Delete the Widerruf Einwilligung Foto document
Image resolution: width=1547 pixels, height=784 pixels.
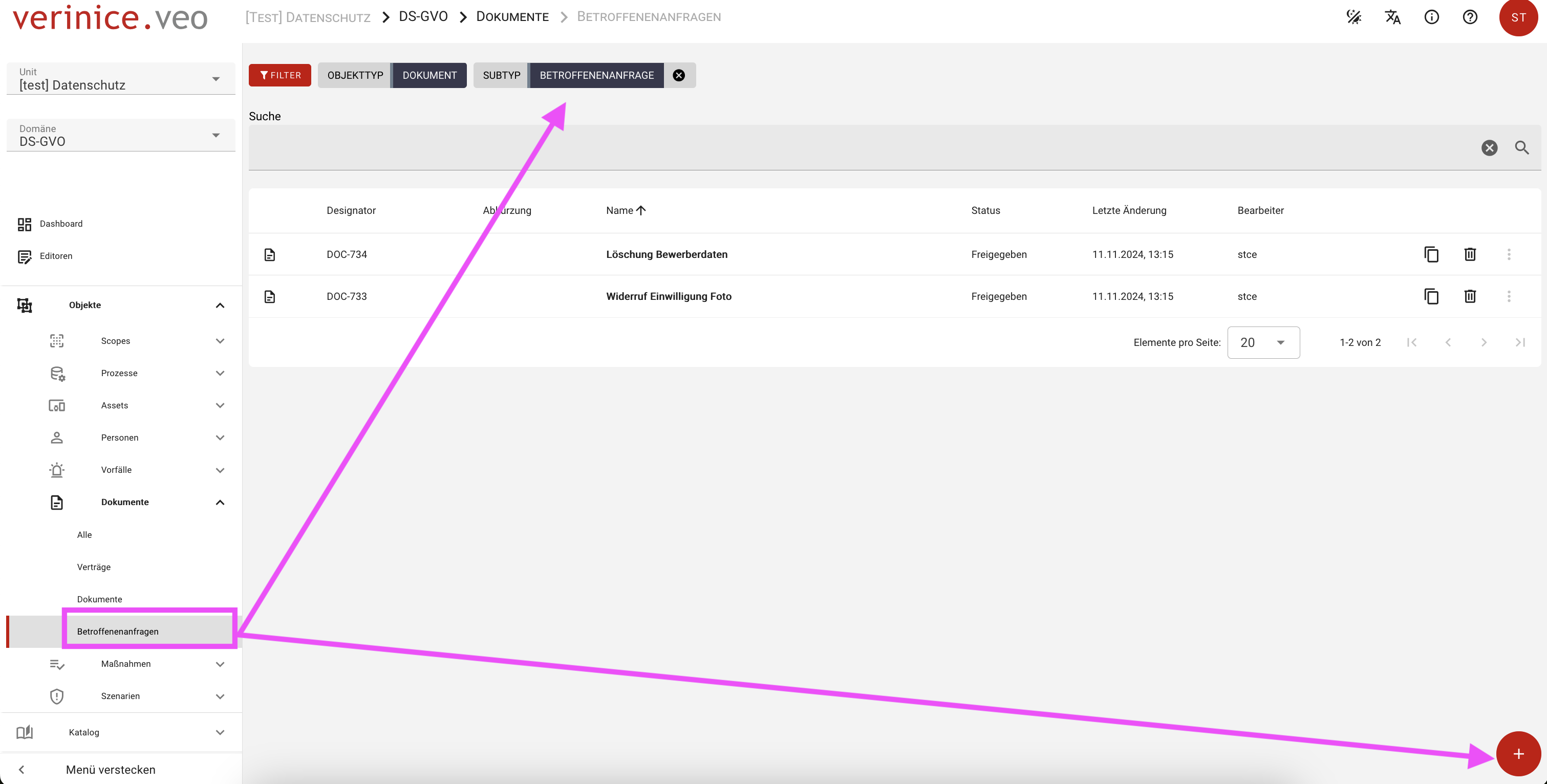coord(1470,296)
